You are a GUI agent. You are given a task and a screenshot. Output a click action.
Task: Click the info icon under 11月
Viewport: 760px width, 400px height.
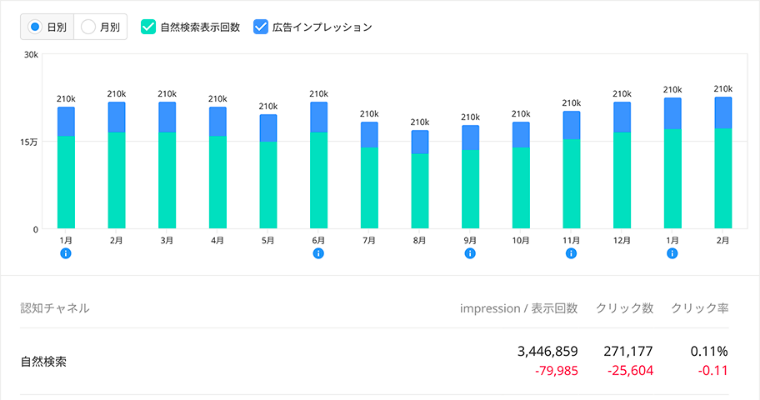click(x=571, y=253)
